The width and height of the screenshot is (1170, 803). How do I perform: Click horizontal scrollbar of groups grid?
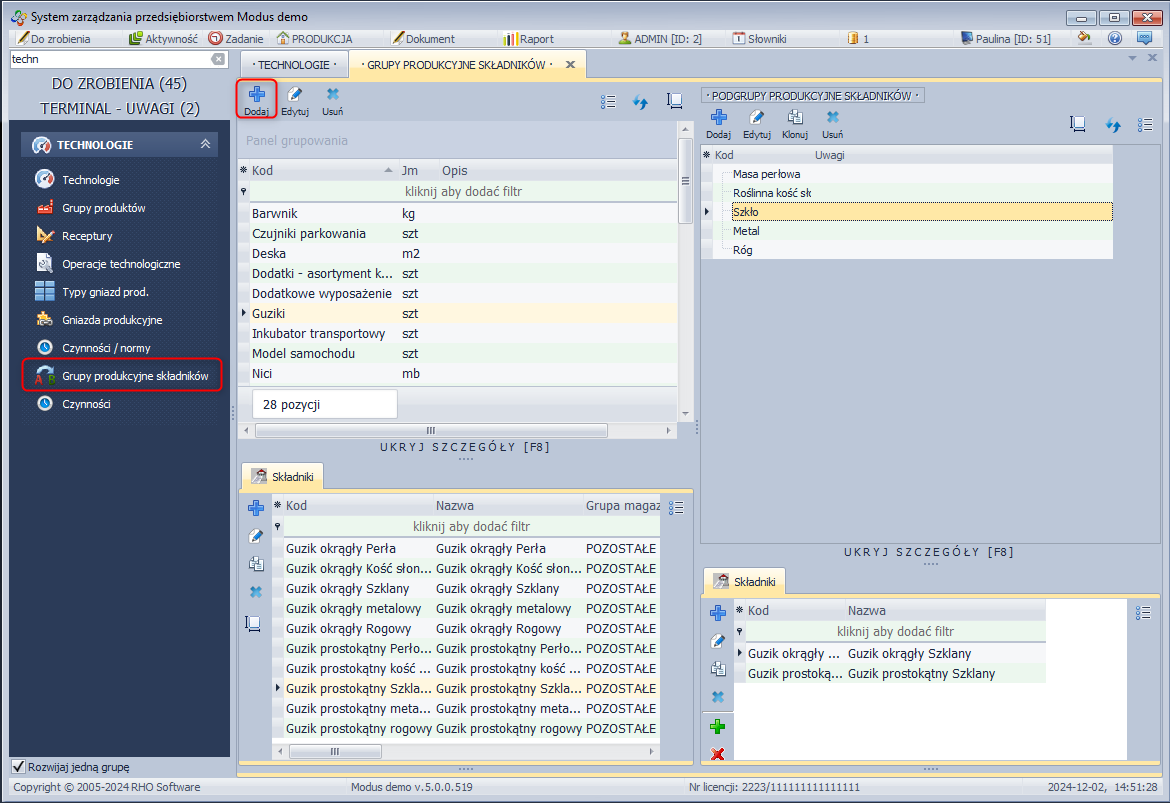[430, 431]
